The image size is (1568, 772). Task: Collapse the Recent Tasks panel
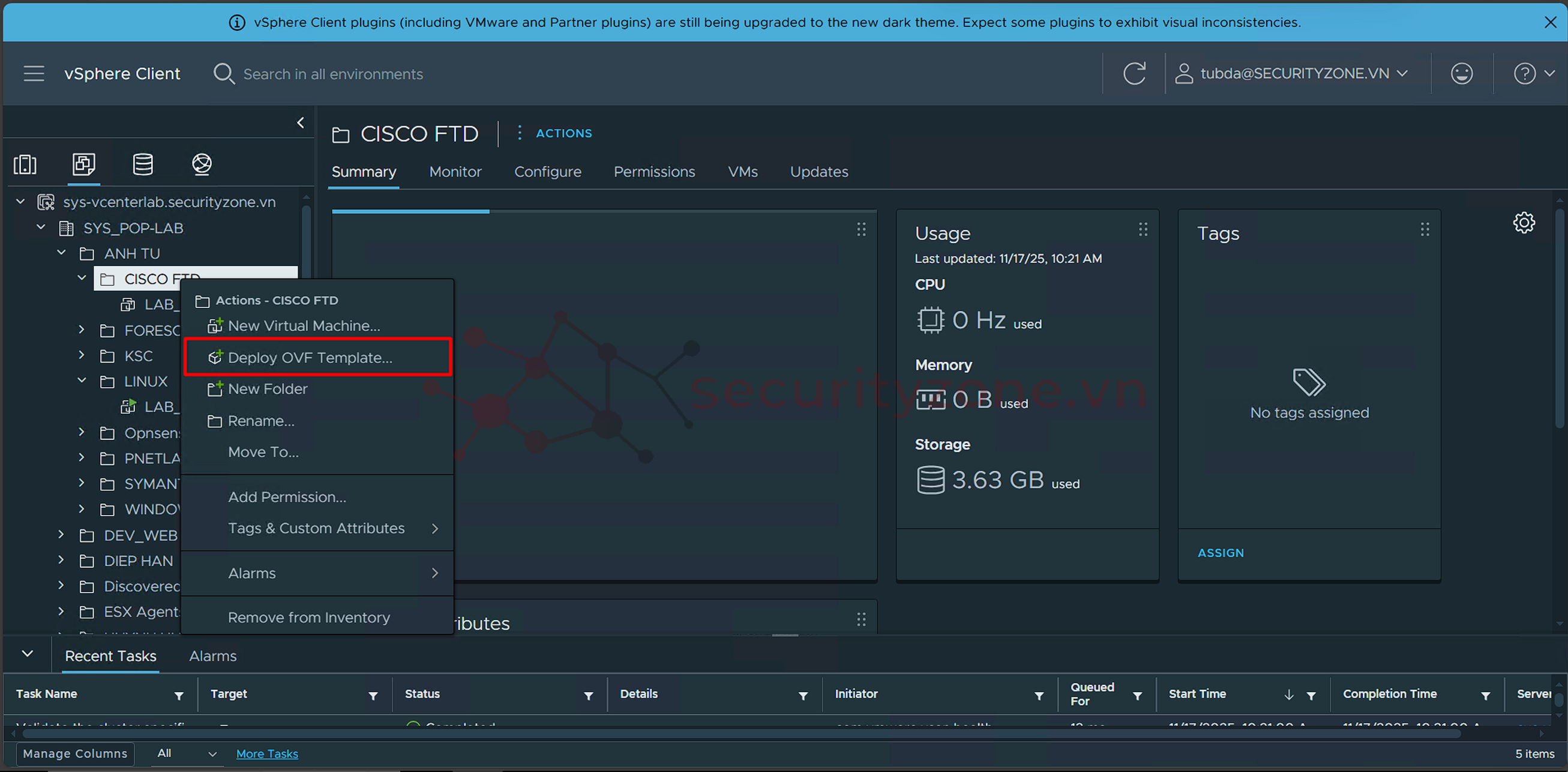click(28, 654)
